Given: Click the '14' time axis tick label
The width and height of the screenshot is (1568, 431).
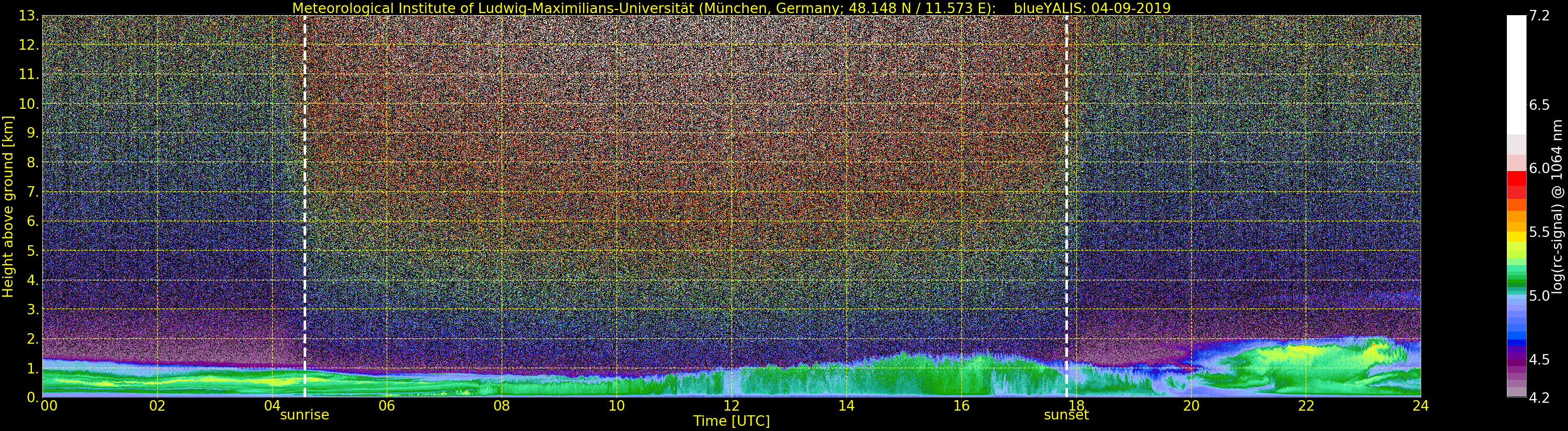Looking at the screenshot, I should (x=846, y=406).
